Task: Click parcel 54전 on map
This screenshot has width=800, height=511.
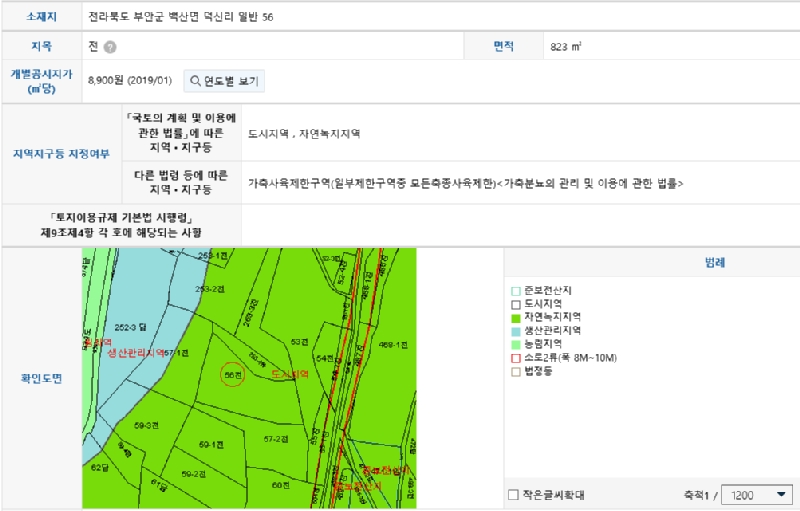Action: [x=325, y=359]
